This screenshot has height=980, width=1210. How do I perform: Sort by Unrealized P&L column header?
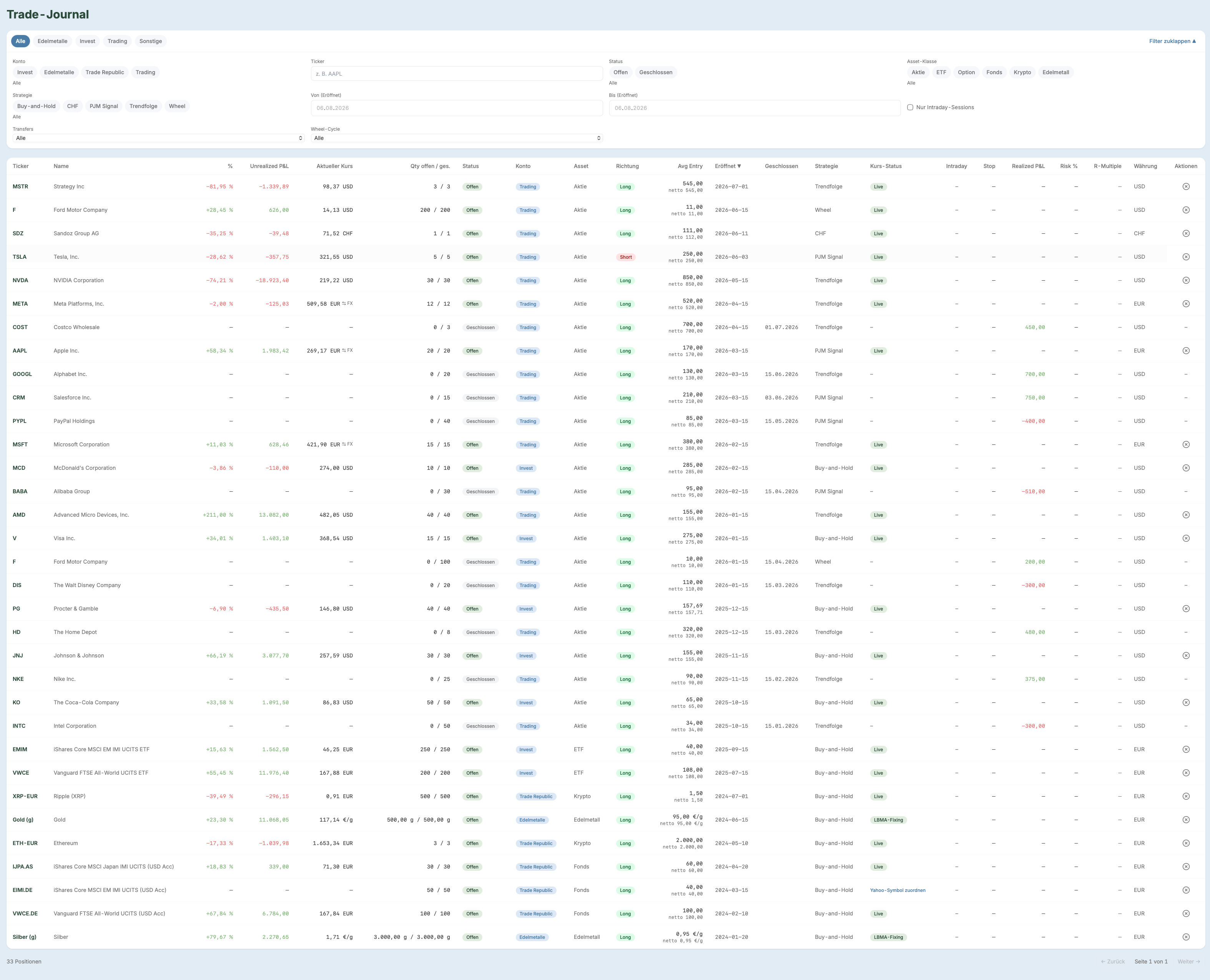tap(269, 166)
